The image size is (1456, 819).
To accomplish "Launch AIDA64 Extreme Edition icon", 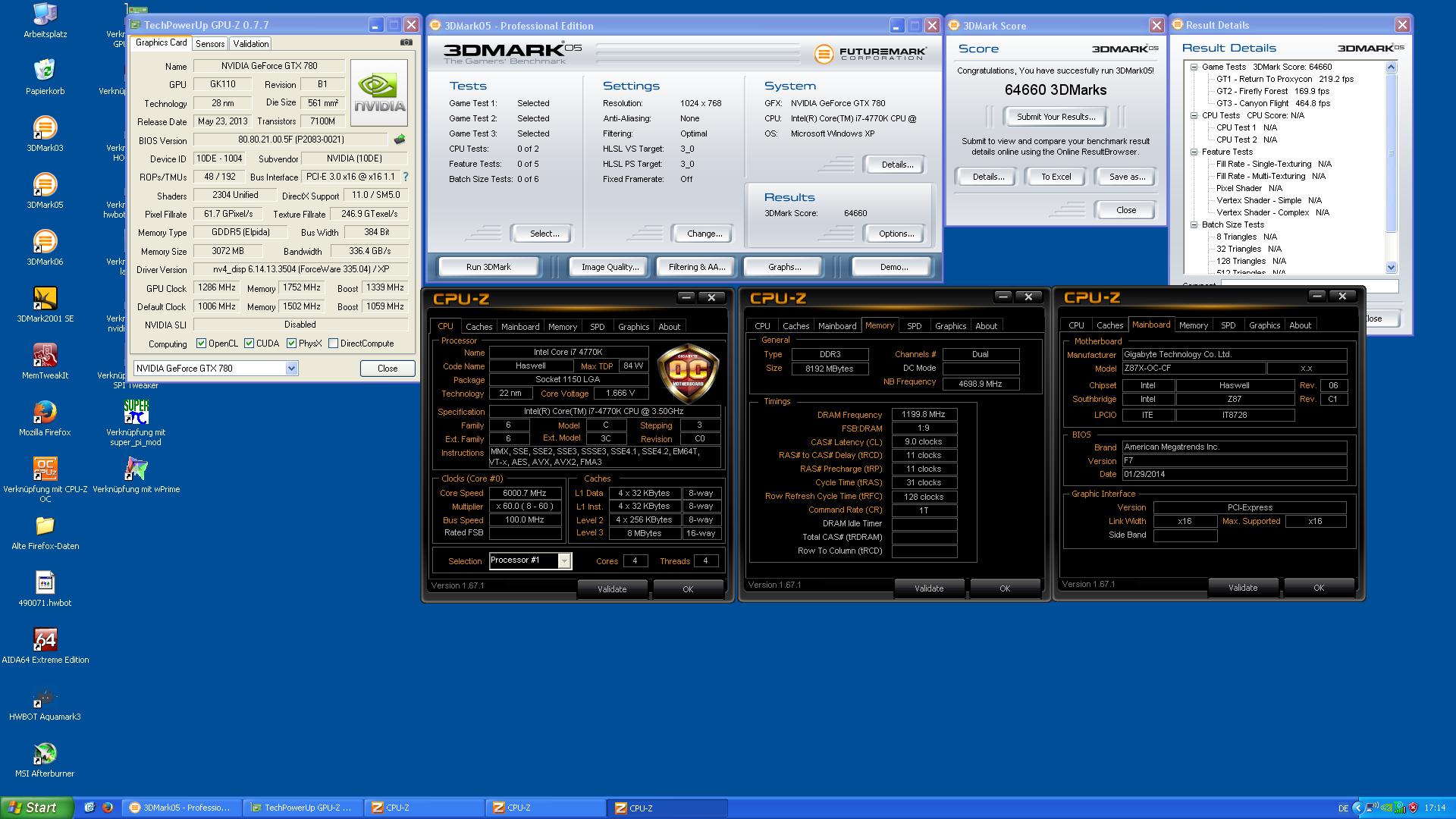I will 45,639.
